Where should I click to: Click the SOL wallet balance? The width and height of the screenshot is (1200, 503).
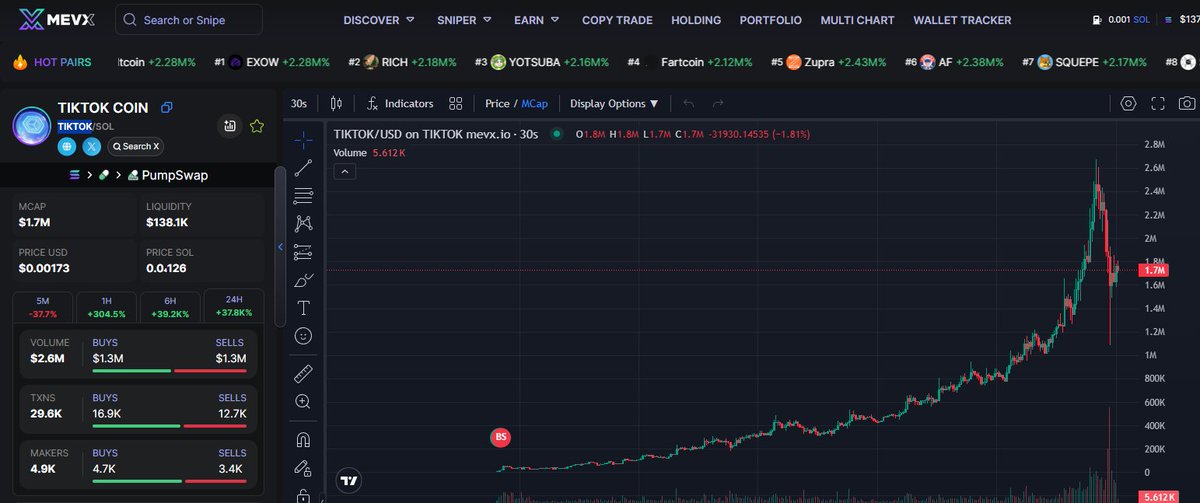point(1128,20)
